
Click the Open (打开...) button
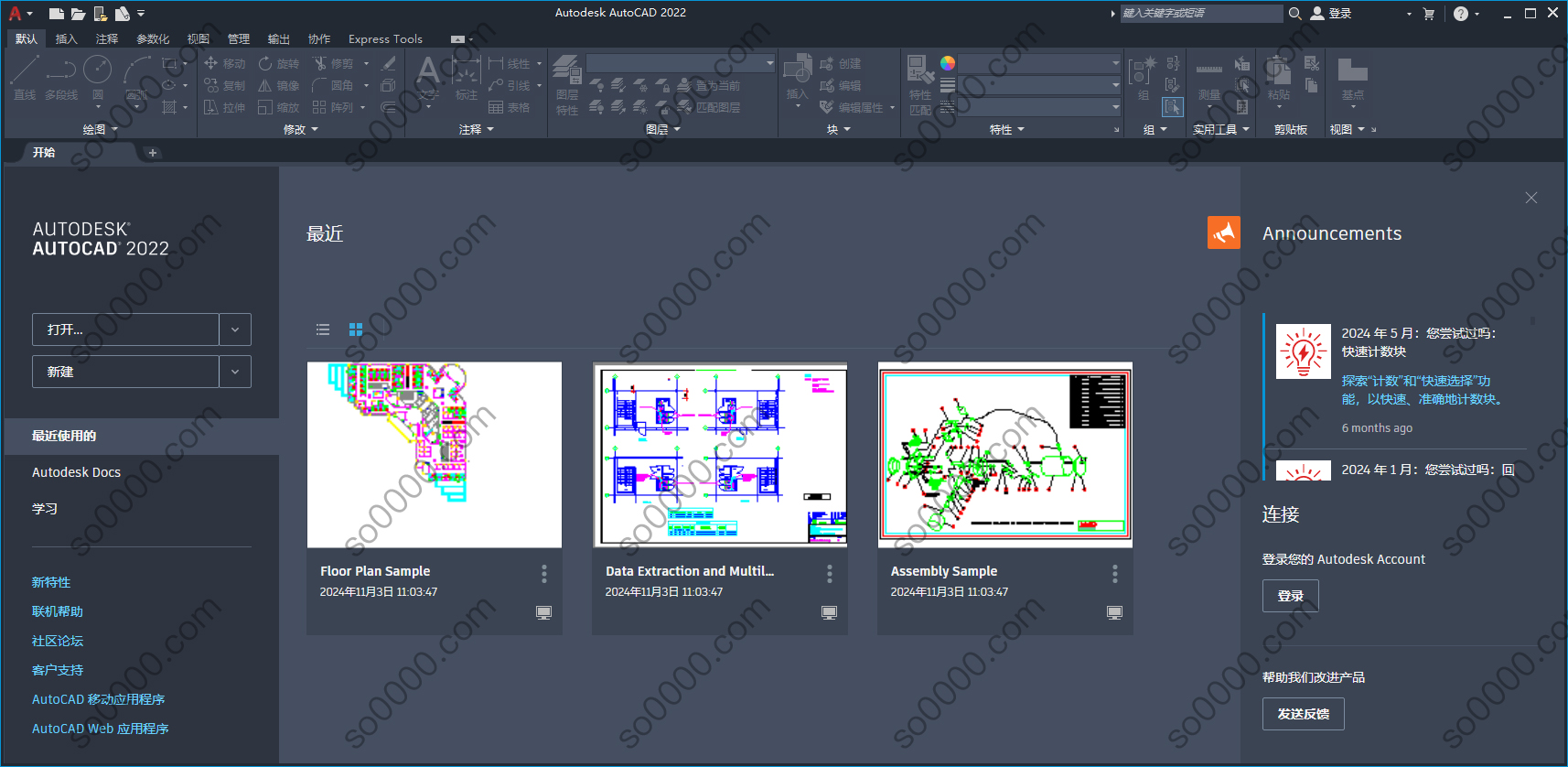pyautogui.click(x=125, y=329)
